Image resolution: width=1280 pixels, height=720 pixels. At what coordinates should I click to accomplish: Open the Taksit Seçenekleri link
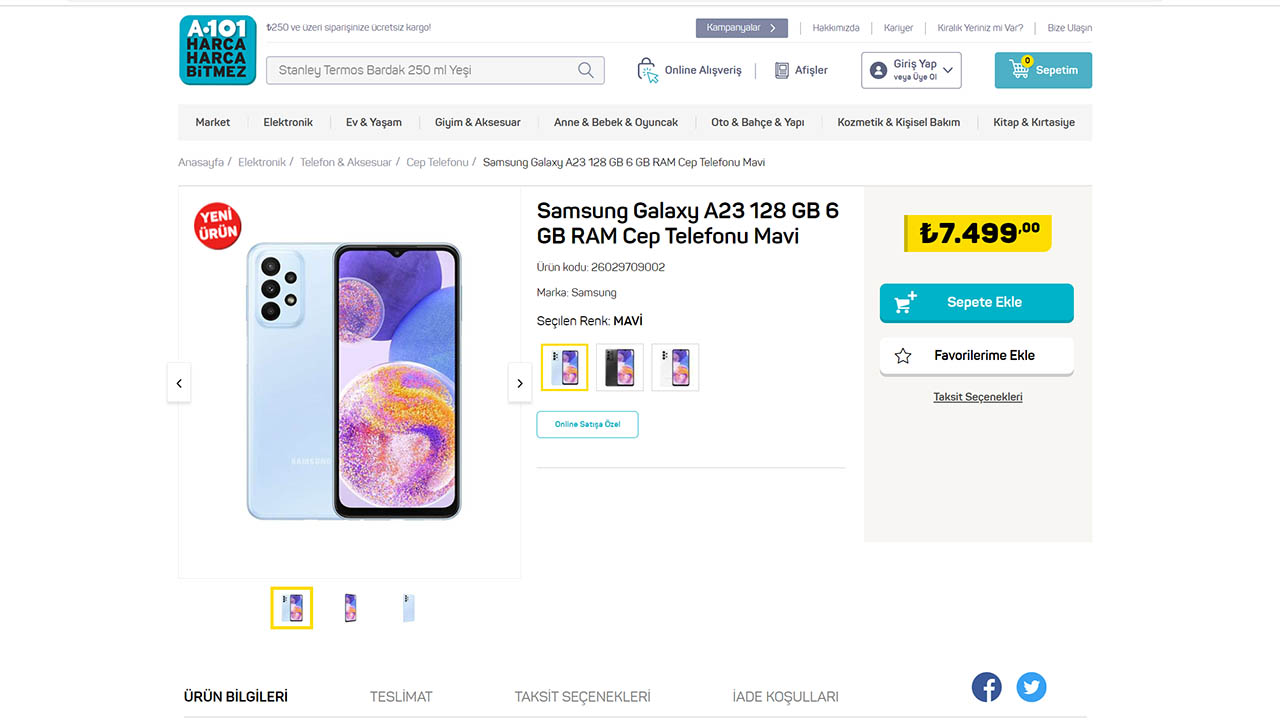click(x=977, y=396)
